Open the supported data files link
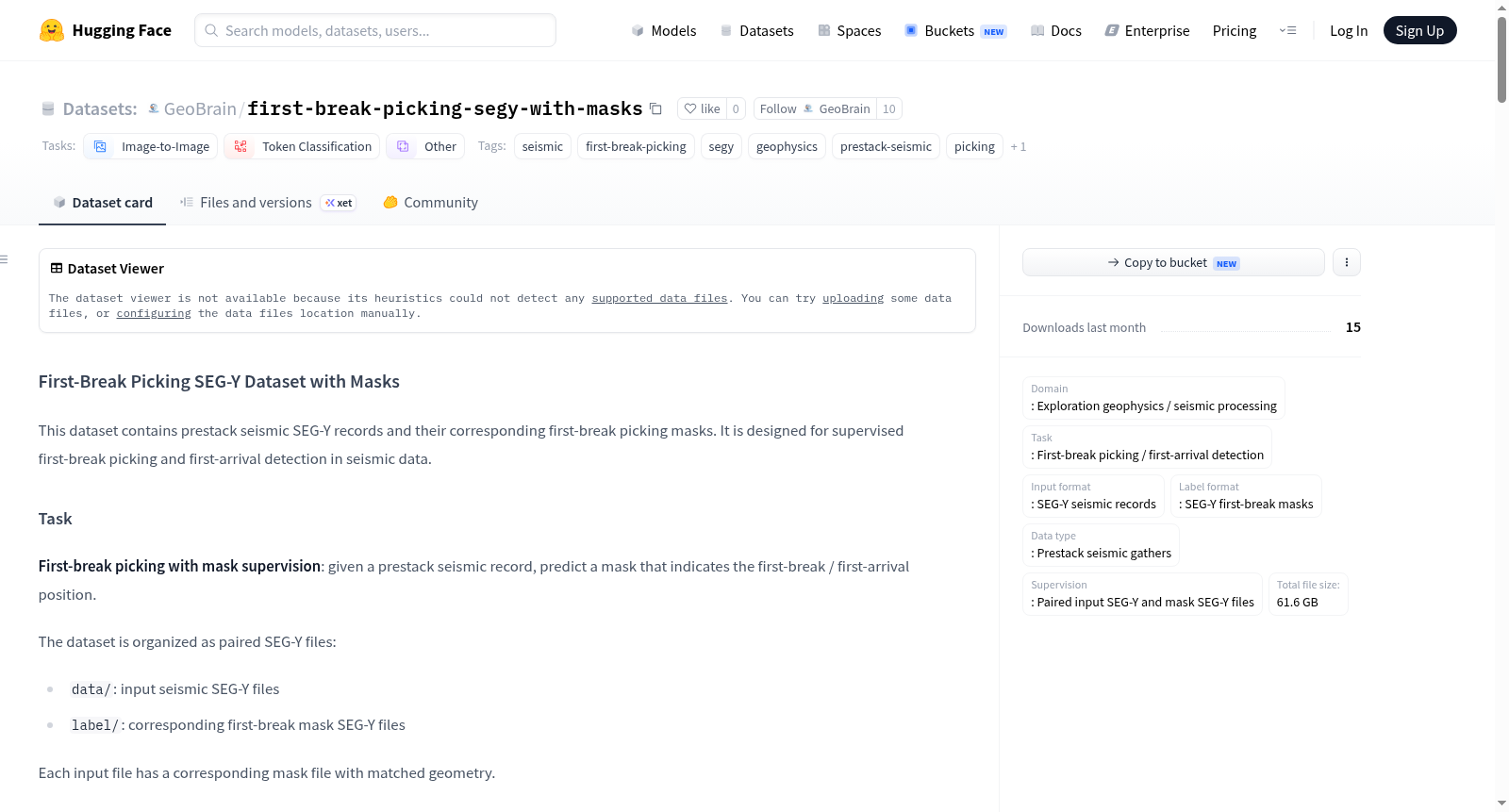This screenshot has width=1509, height=812. pyautogui.click(x=659, y=298)
